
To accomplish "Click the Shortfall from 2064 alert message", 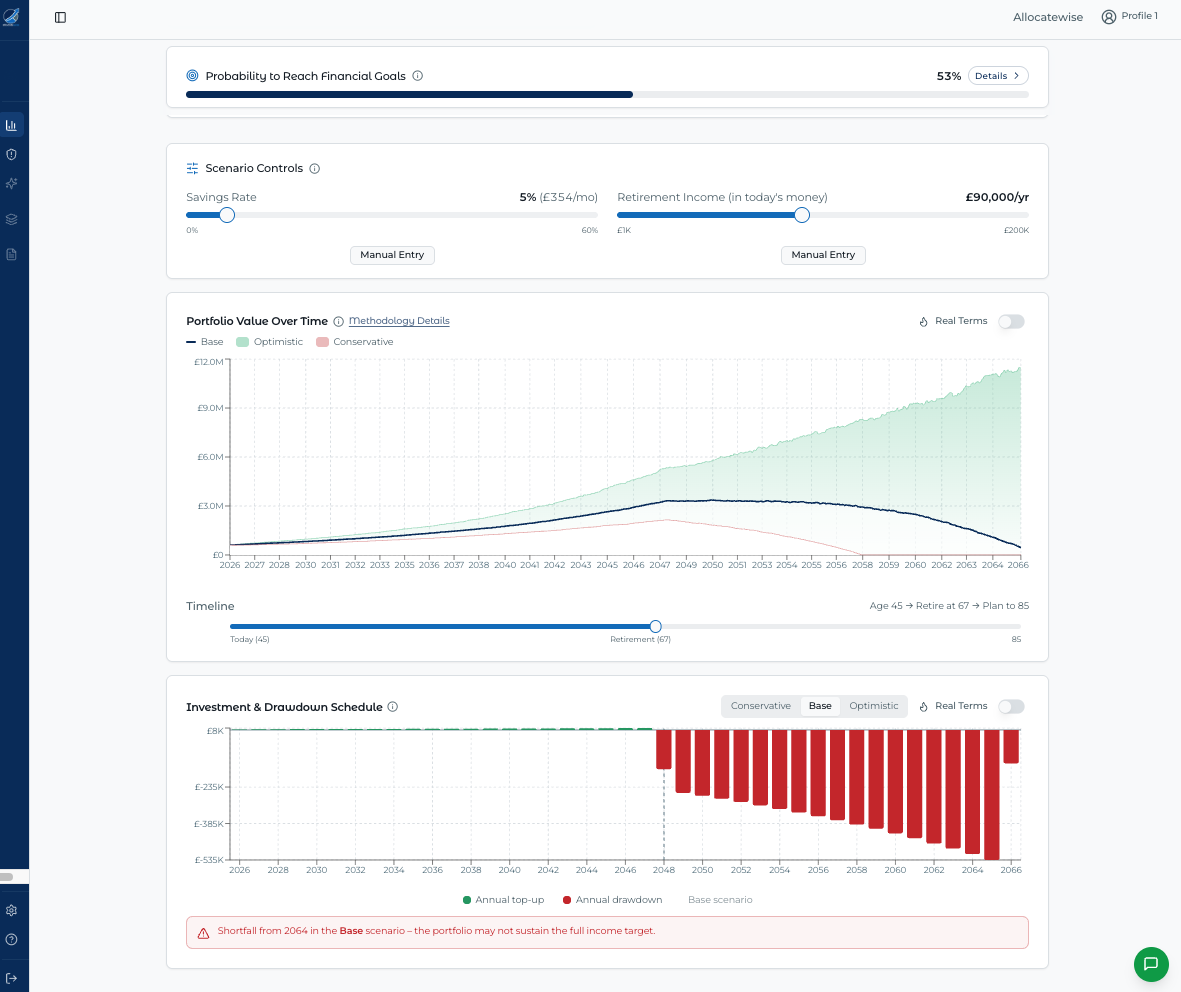I will 436,931.
